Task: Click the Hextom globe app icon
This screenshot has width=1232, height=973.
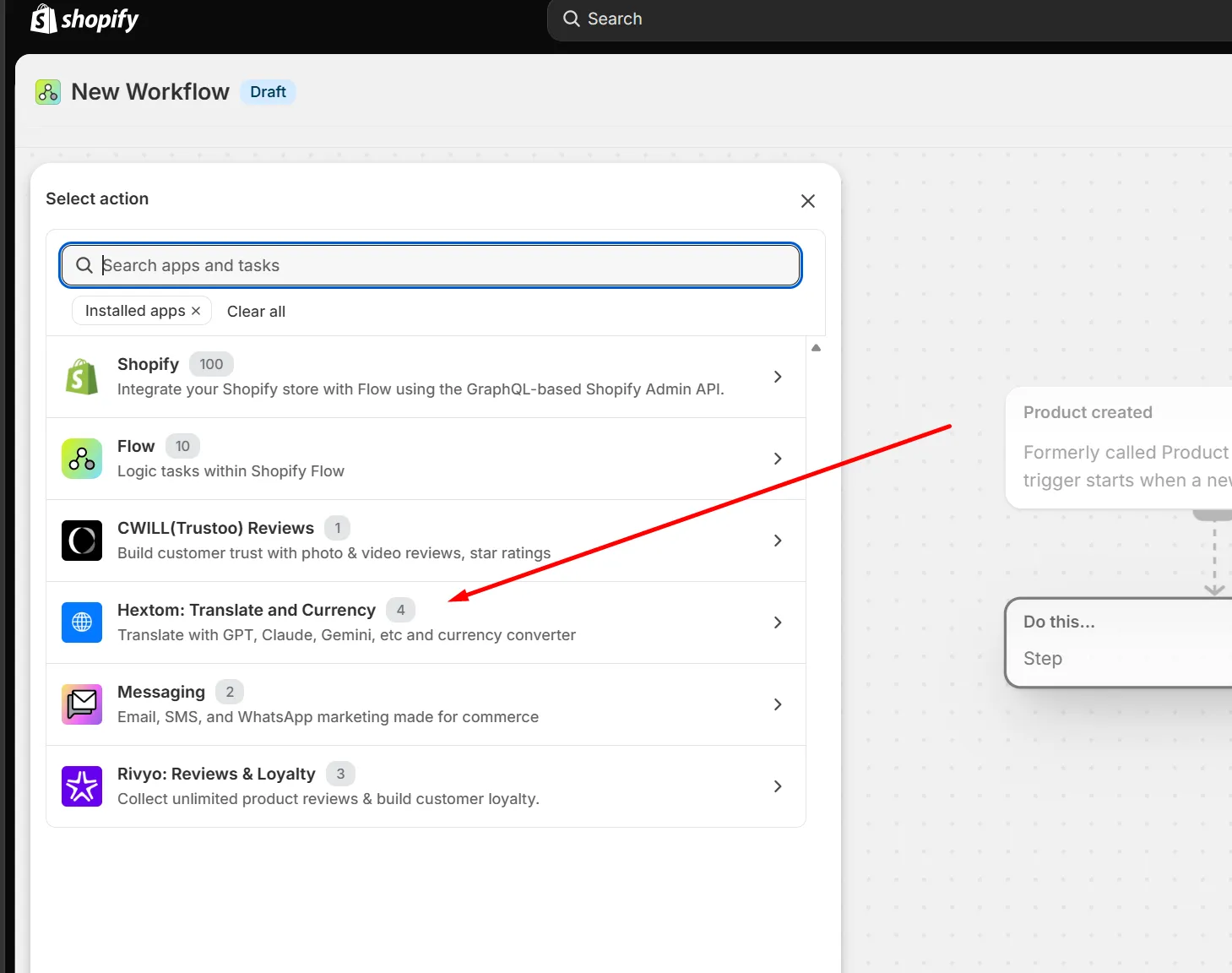Action: [x=82, y=622]
